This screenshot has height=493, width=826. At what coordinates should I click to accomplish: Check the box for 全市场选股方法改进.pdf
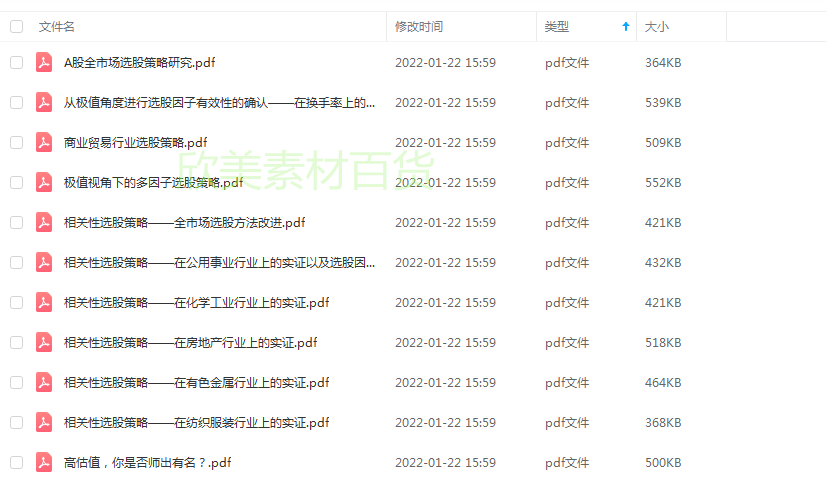pos(16,222)
